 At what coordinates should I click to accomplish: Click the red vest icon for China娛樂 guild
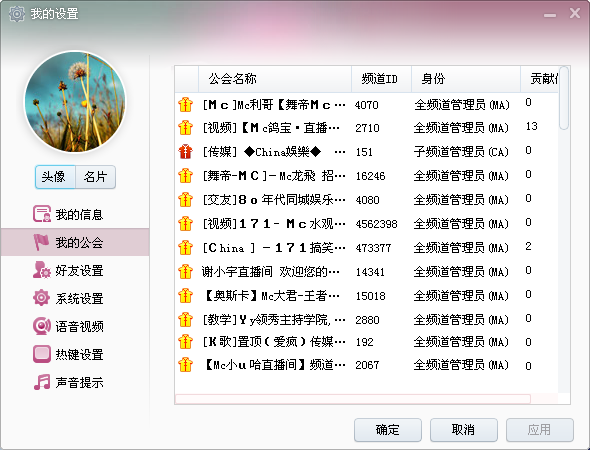point(186,152)
